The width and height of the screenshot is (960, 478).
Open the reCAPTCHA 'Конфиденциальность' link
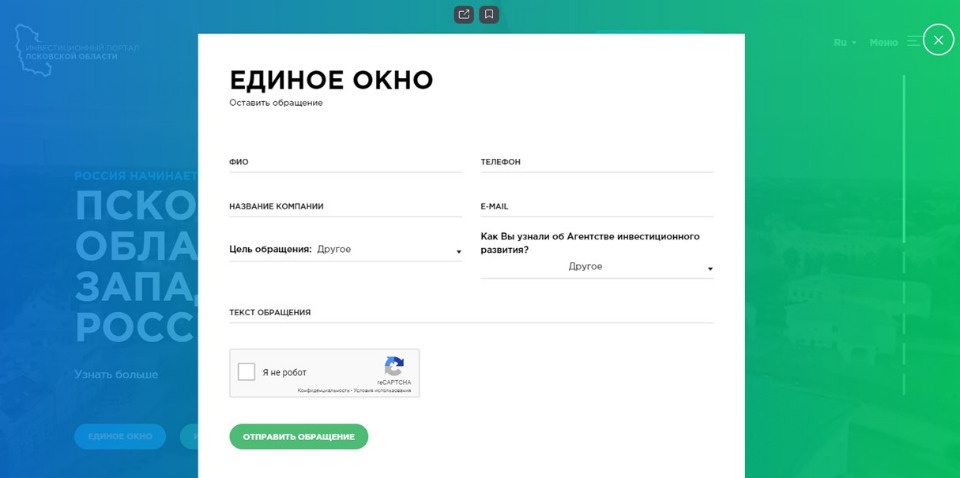click(324, 390)
